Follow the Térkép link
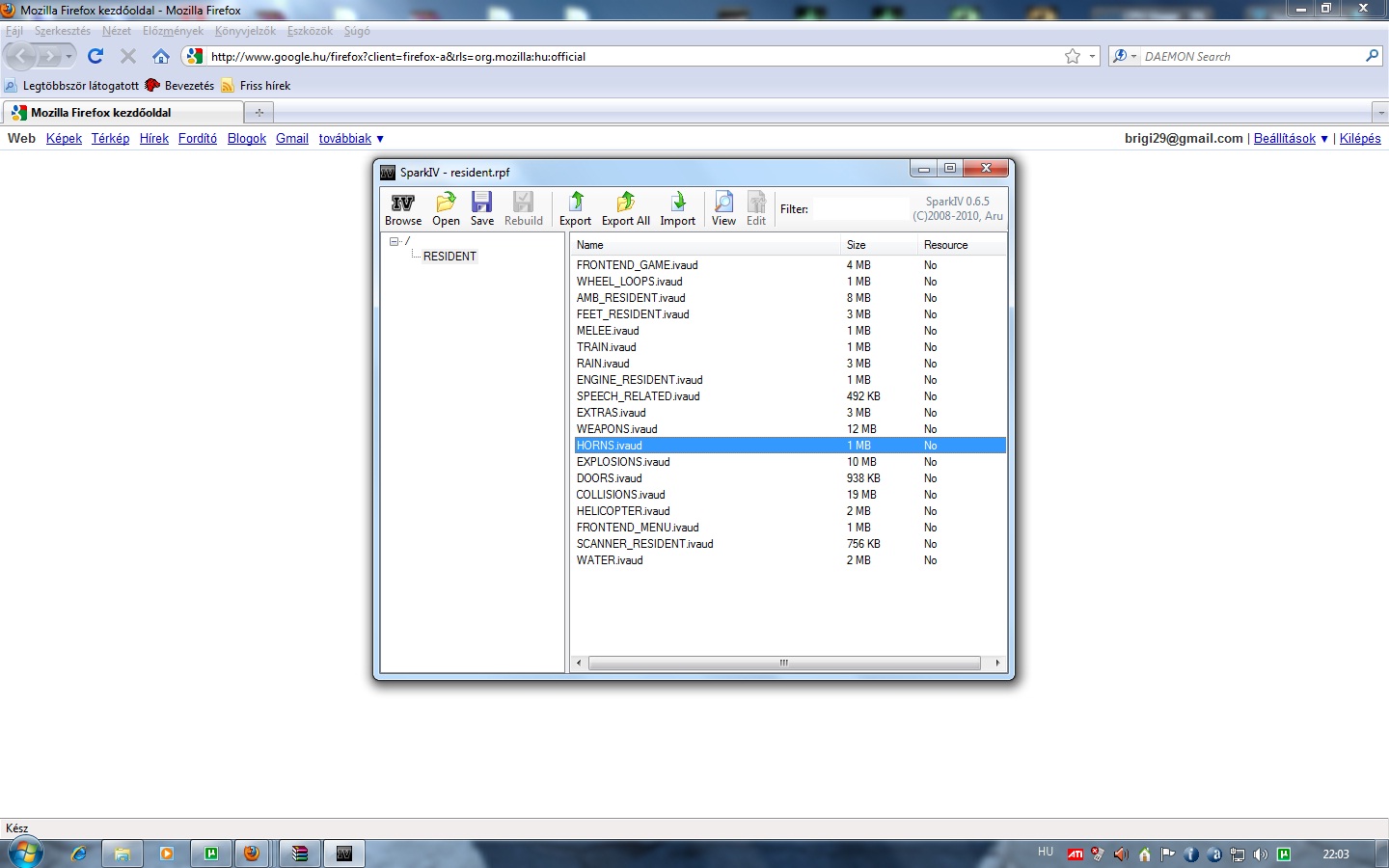The width and height of the screenshot is (1389, 868). pyautogui.click(x=110, y=139)
